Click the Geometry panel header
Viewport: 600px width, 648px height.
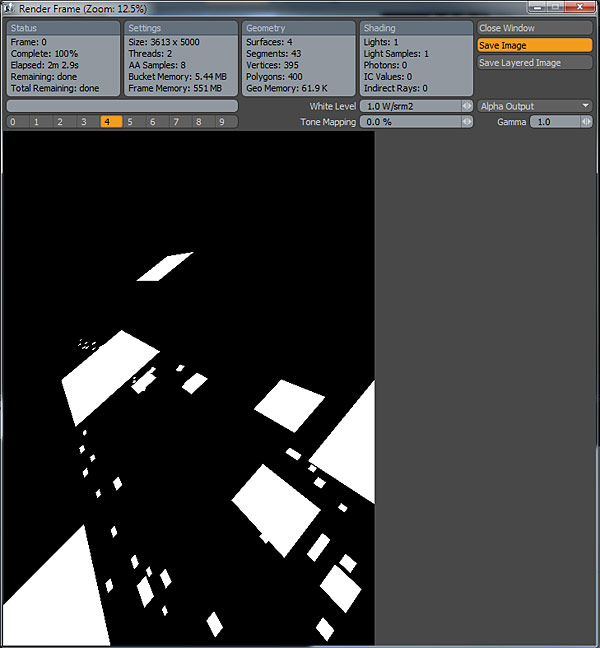(299, 28)
